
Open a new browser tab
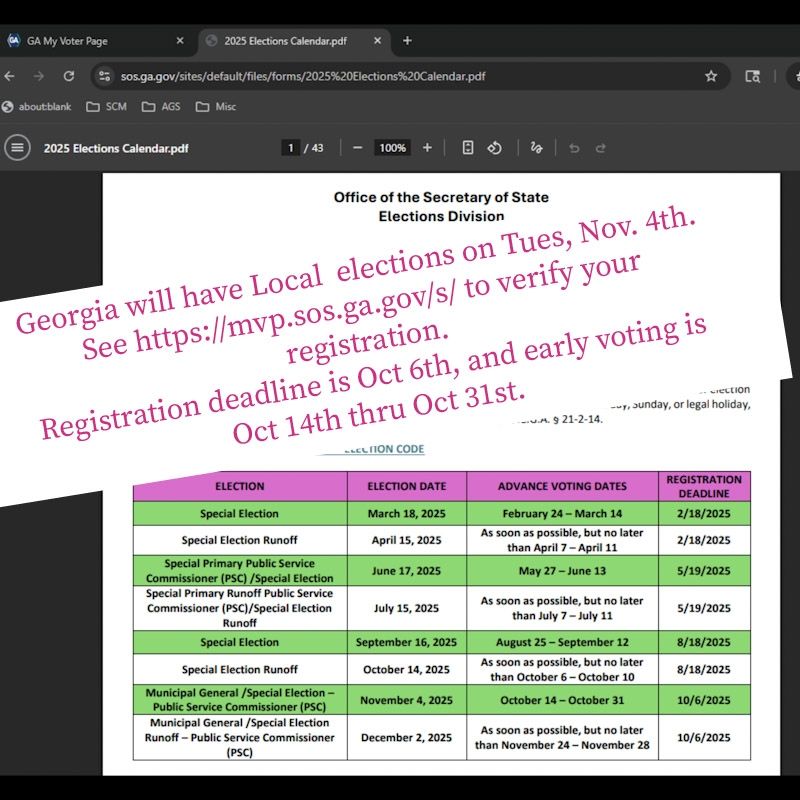pos(407,40)
